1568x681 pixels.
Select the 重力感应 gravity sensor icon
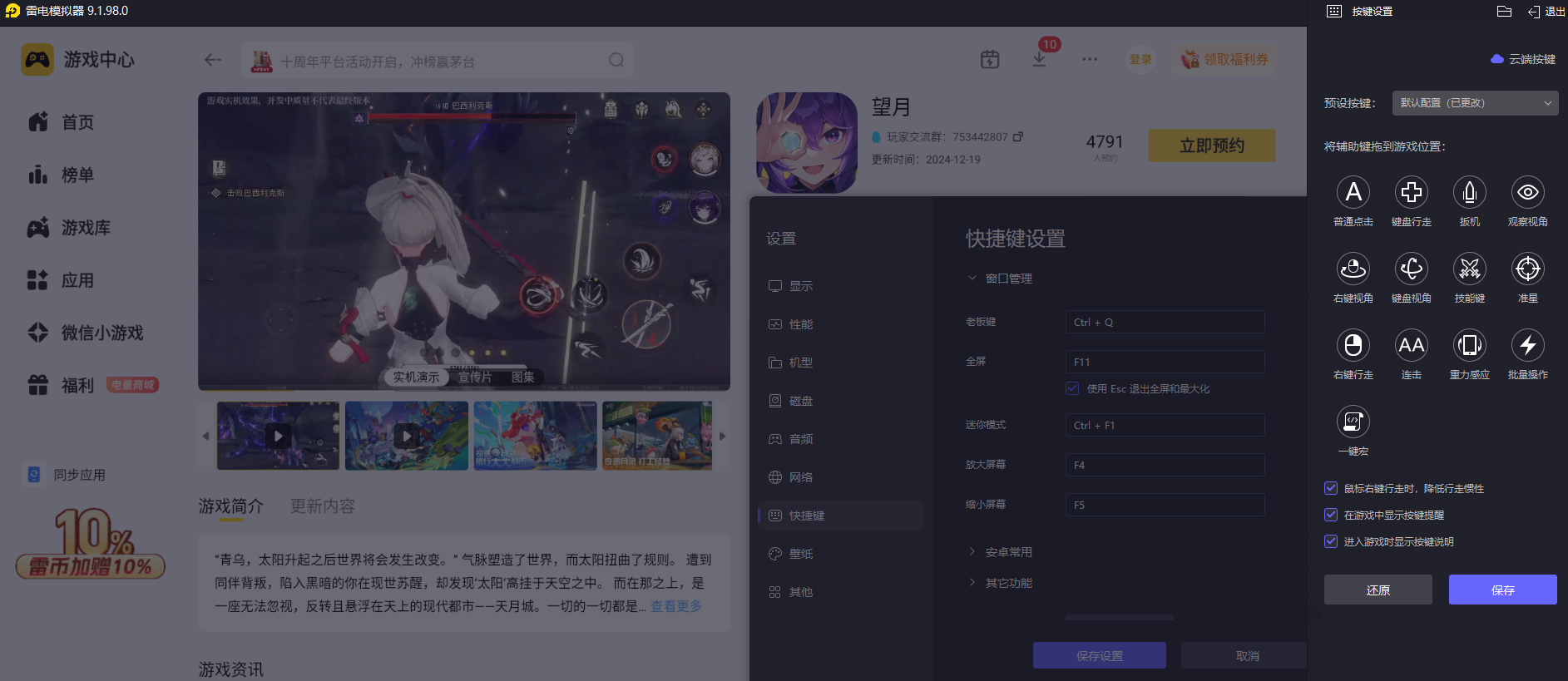[1470, 345]
